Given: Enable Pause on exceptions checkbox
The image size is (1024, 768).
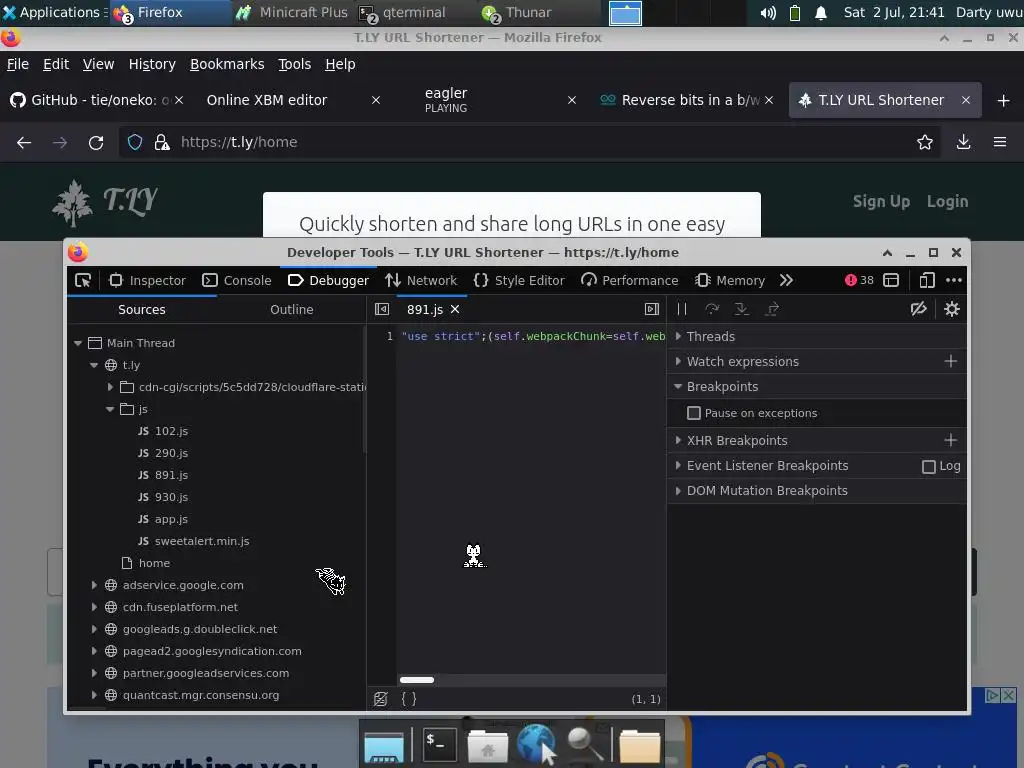Looking at the screenshot, I should (x=694, y=413).
